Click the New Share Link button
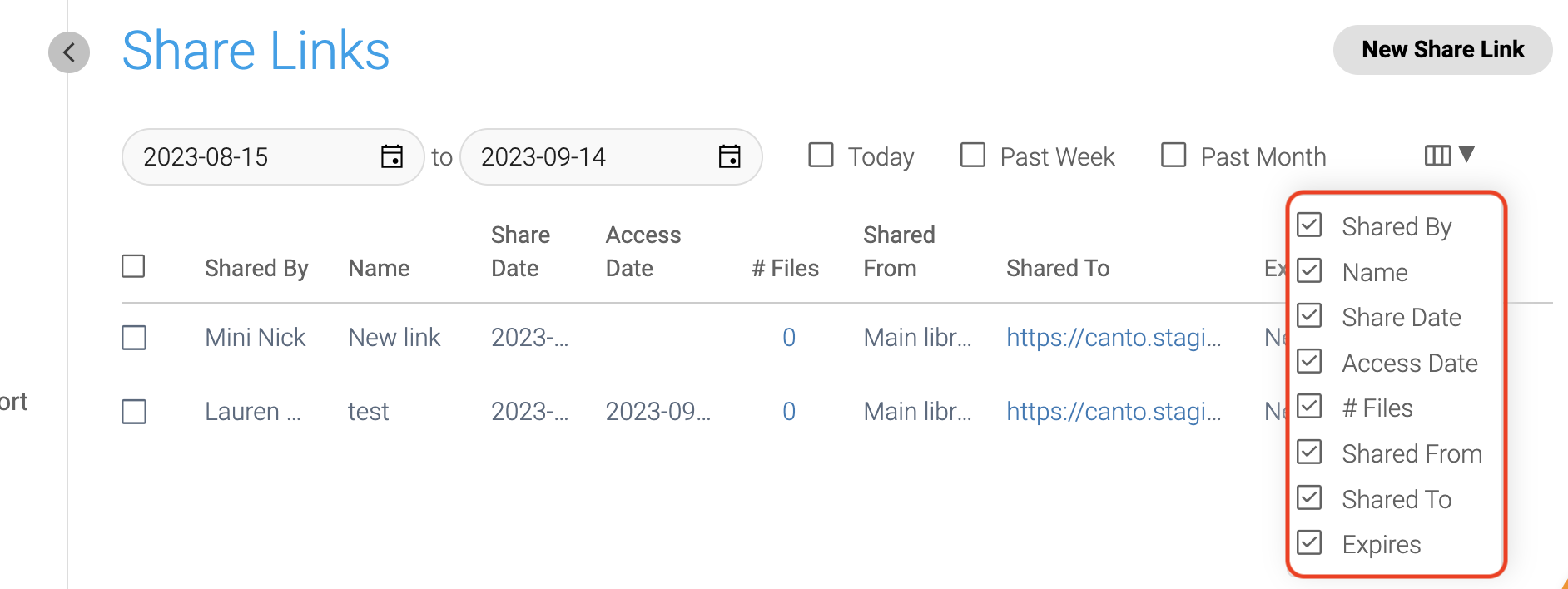The image size is (1568, 589). tap(1442, 49)
